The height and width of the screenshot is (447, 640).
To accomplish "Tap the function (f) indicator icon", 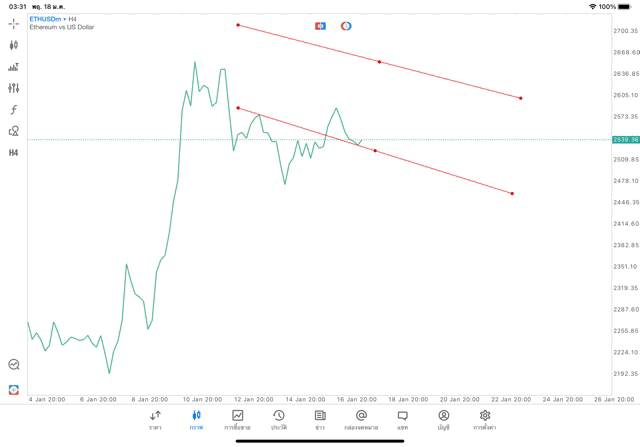I will tap(14, 109).
